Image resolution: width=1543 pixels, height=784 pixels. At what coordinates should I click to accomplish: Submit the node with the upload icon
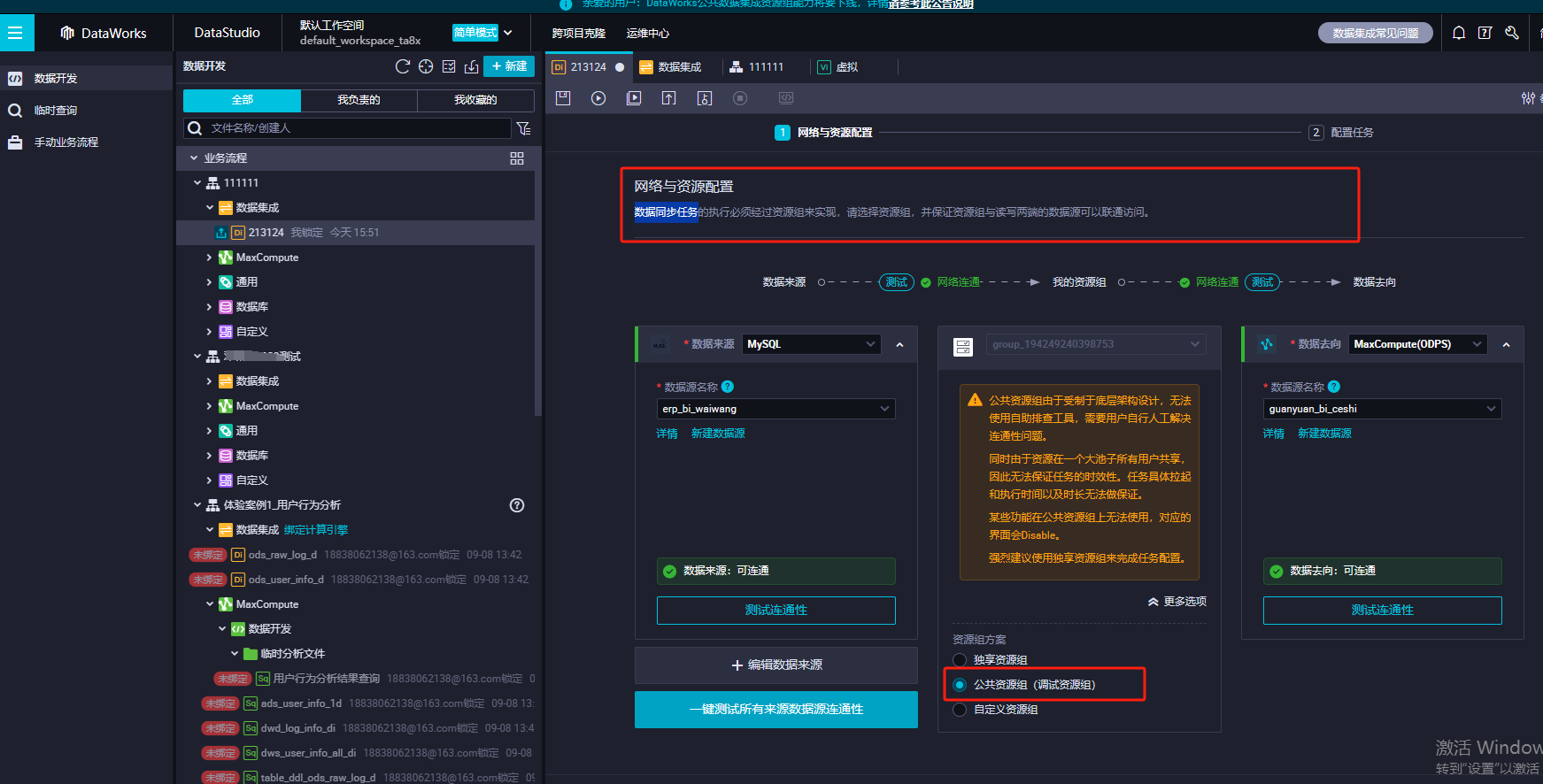(669, 98)
